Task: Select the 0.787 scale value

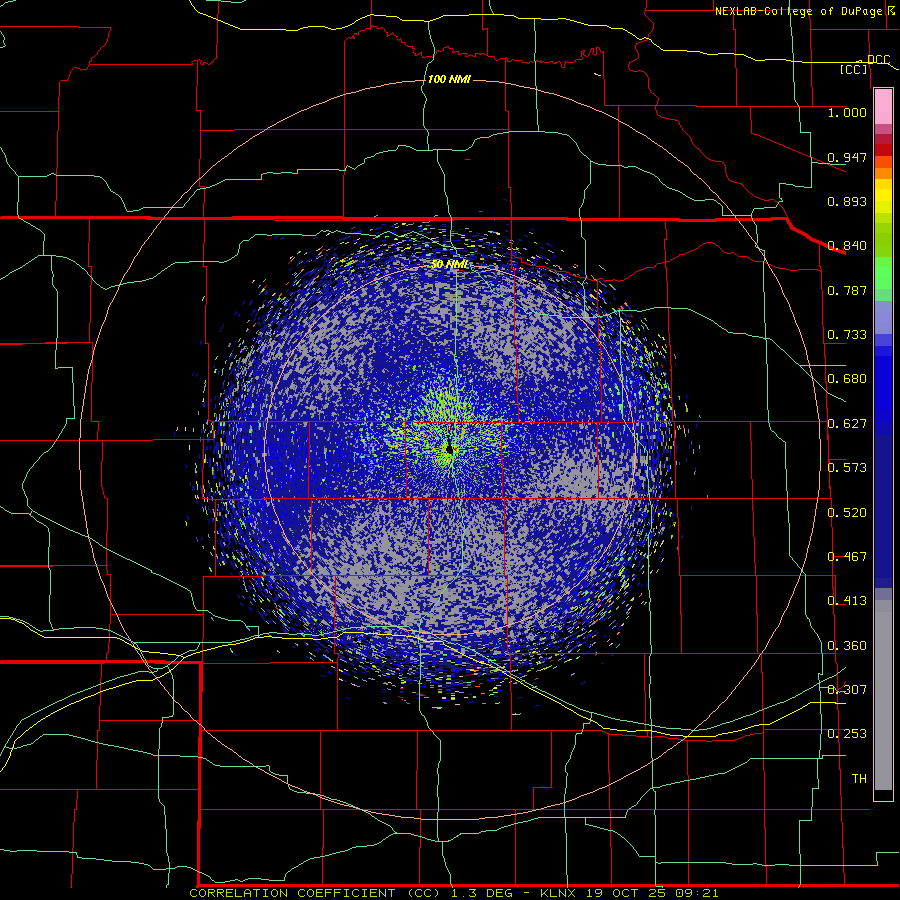Action: point(847,290)
